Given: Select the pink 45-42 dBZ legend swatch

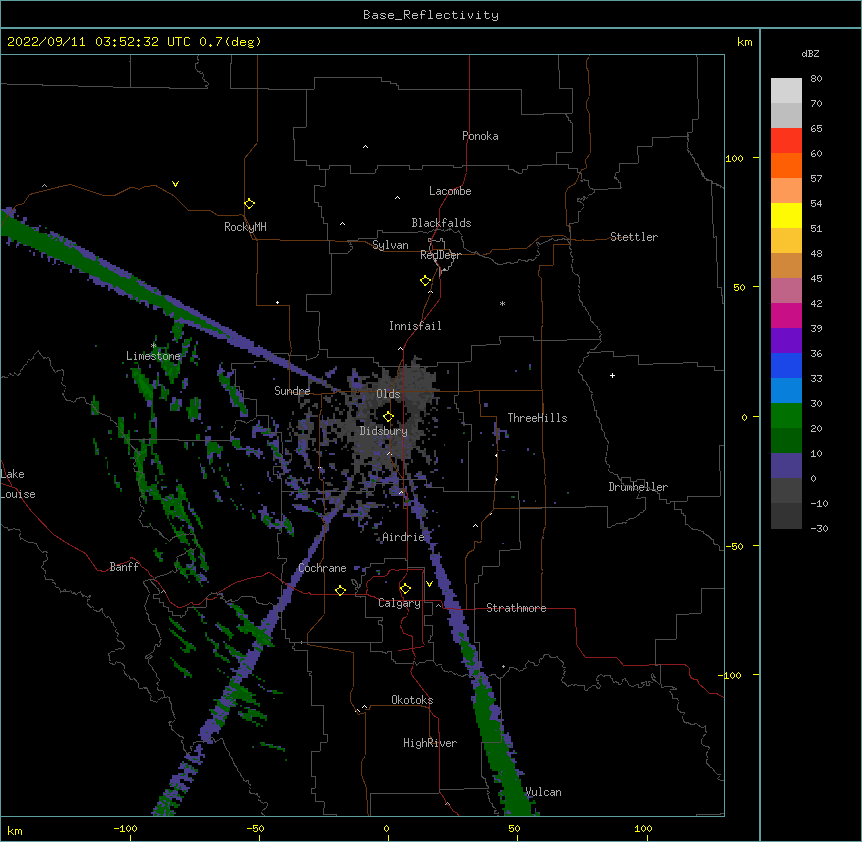Looking at the screenshot, I should 786,291.
